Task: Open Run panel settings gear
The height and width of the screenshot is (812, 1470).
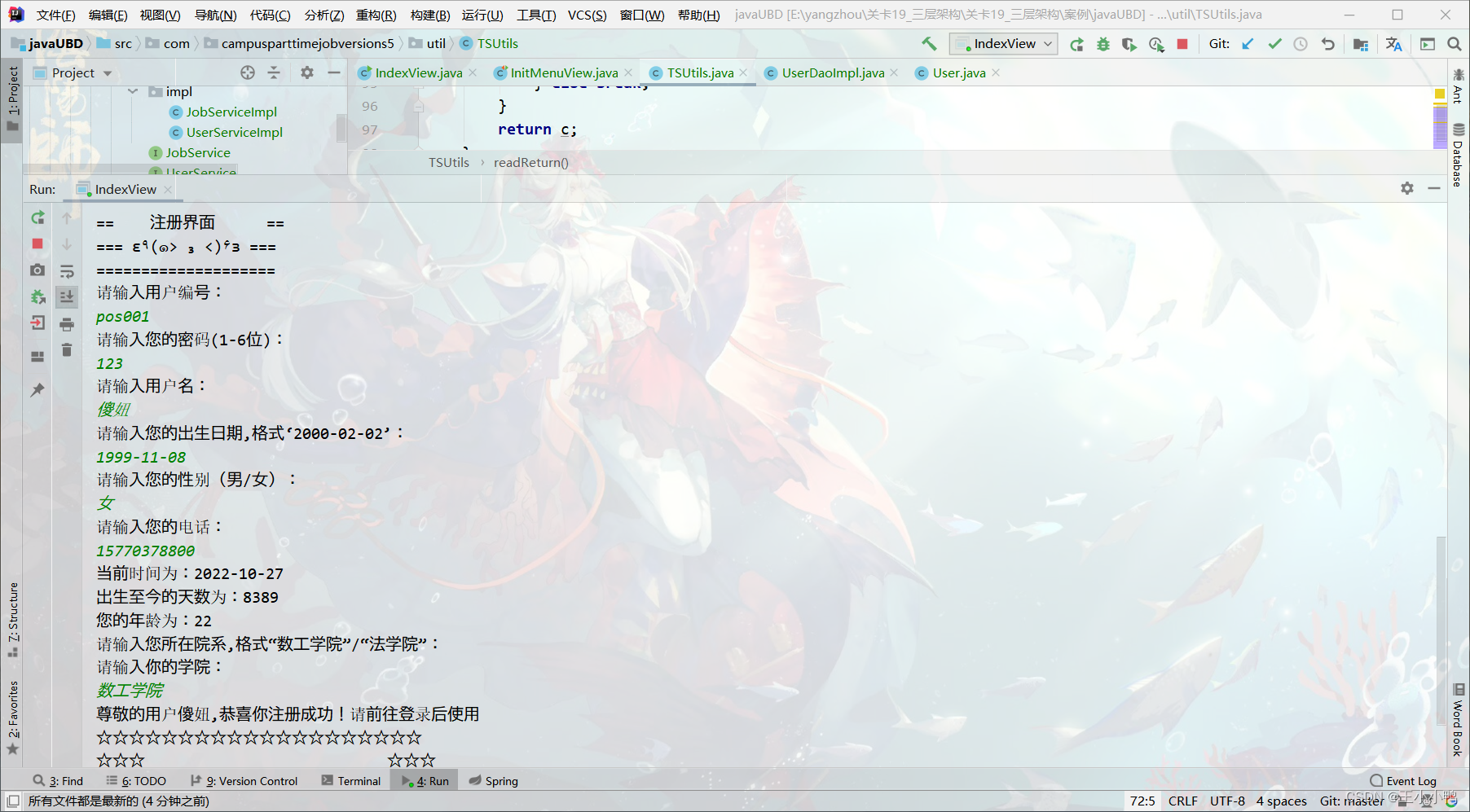Action: click(1407, 188)
